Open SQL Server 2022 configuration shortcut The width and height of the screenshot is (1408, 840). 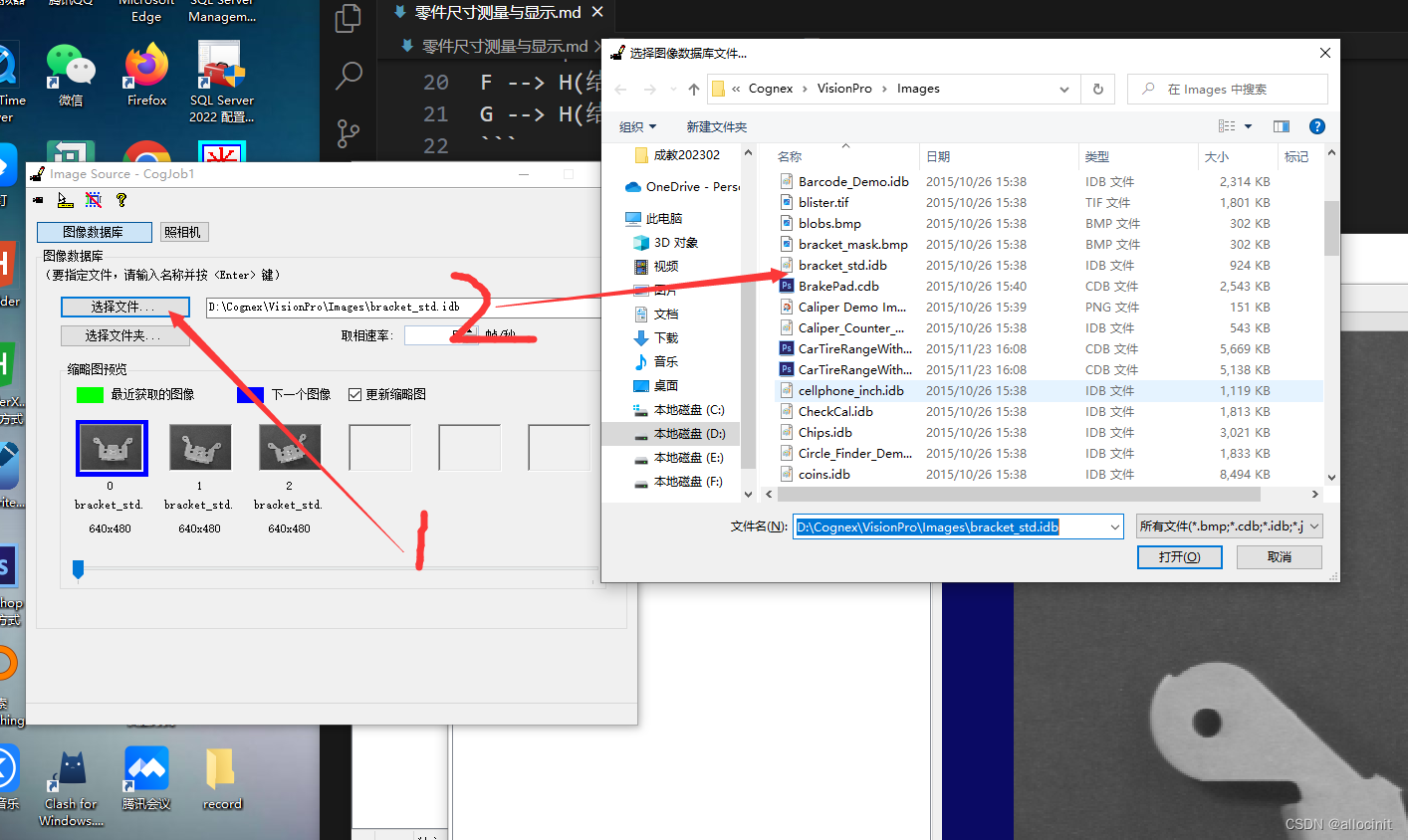coord(222,83)
